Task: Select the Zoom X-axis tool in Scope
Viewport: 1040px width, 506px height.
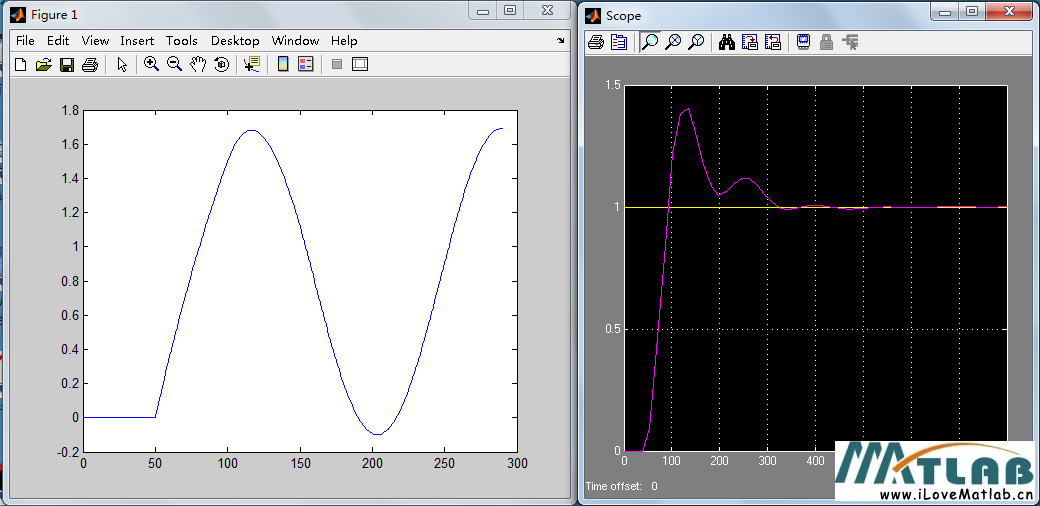Action: pyautogui.click(x=673, y=42)
